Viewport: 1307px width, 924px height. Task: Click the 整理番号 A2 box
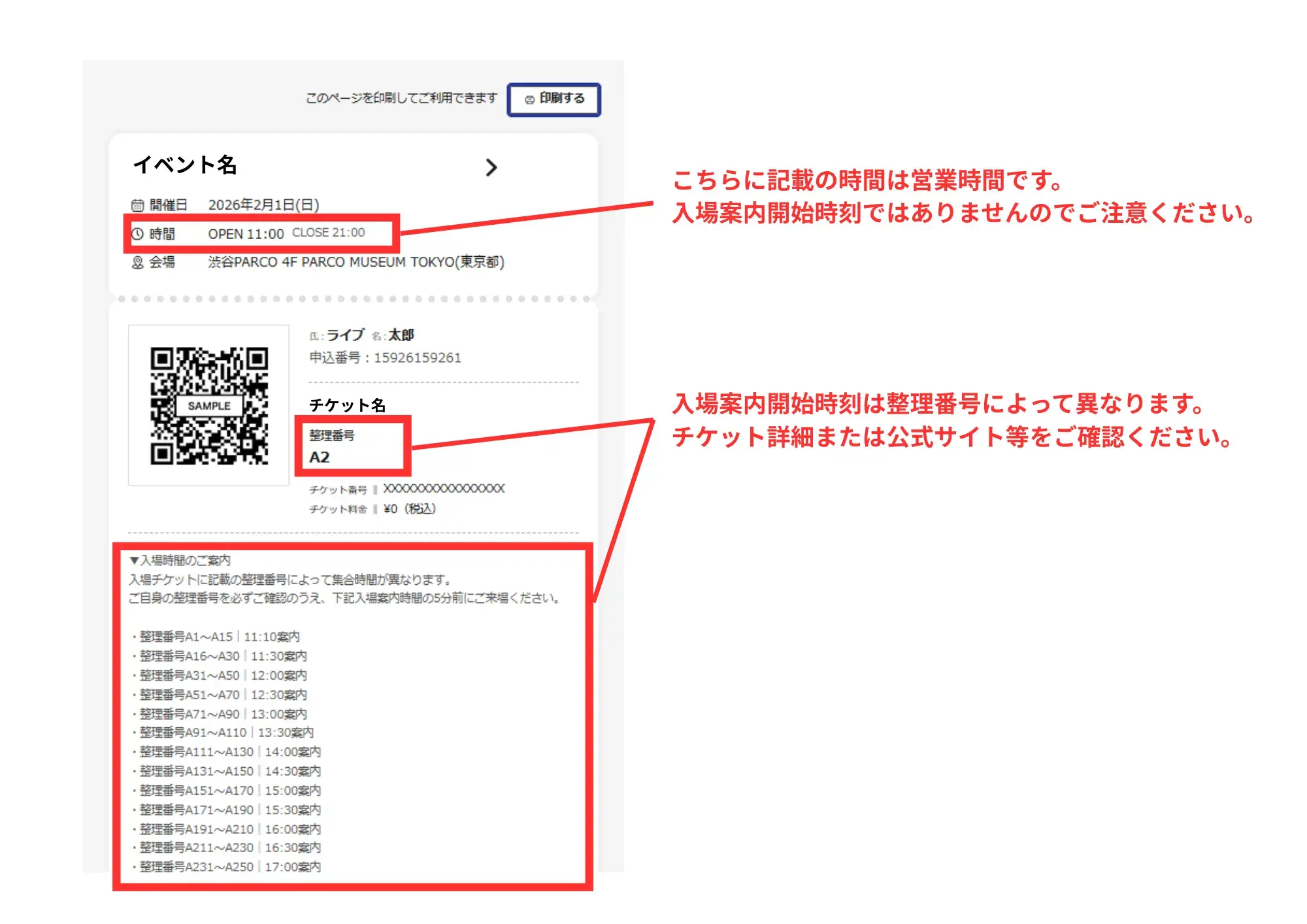352,446
